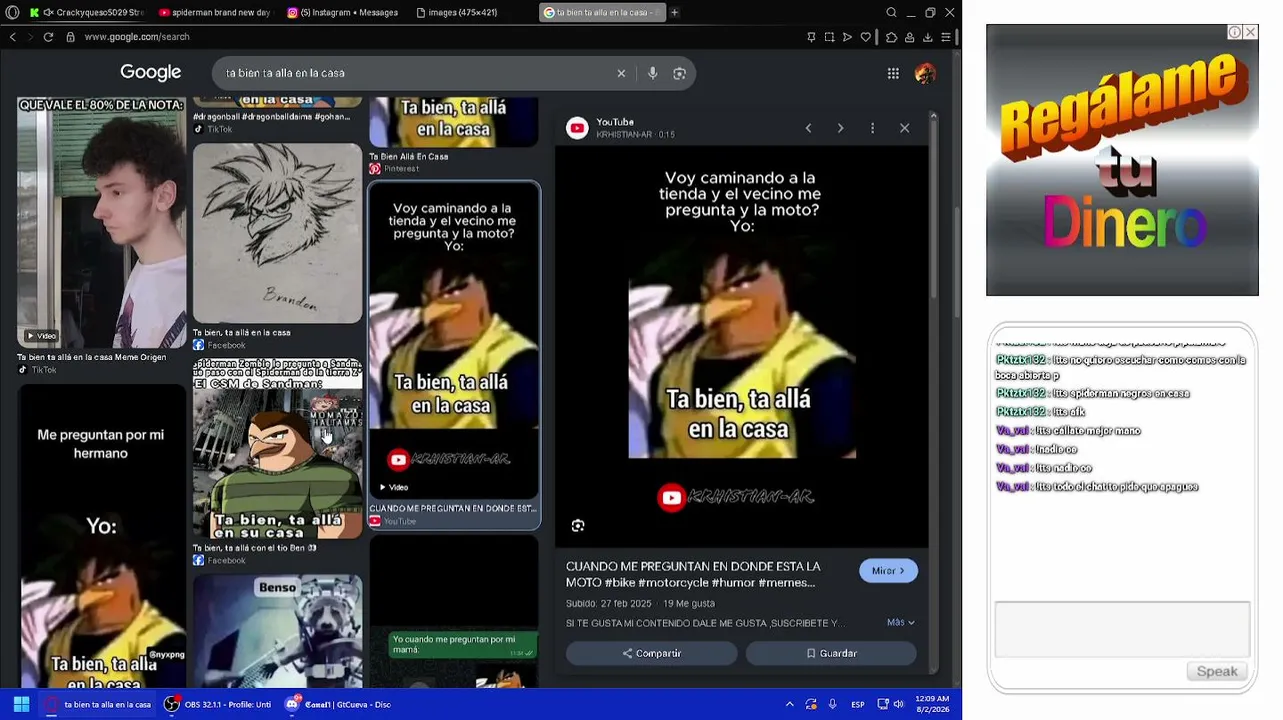Open the TikTok video thumbnail of boy
1283x720 pixels.
101,222
